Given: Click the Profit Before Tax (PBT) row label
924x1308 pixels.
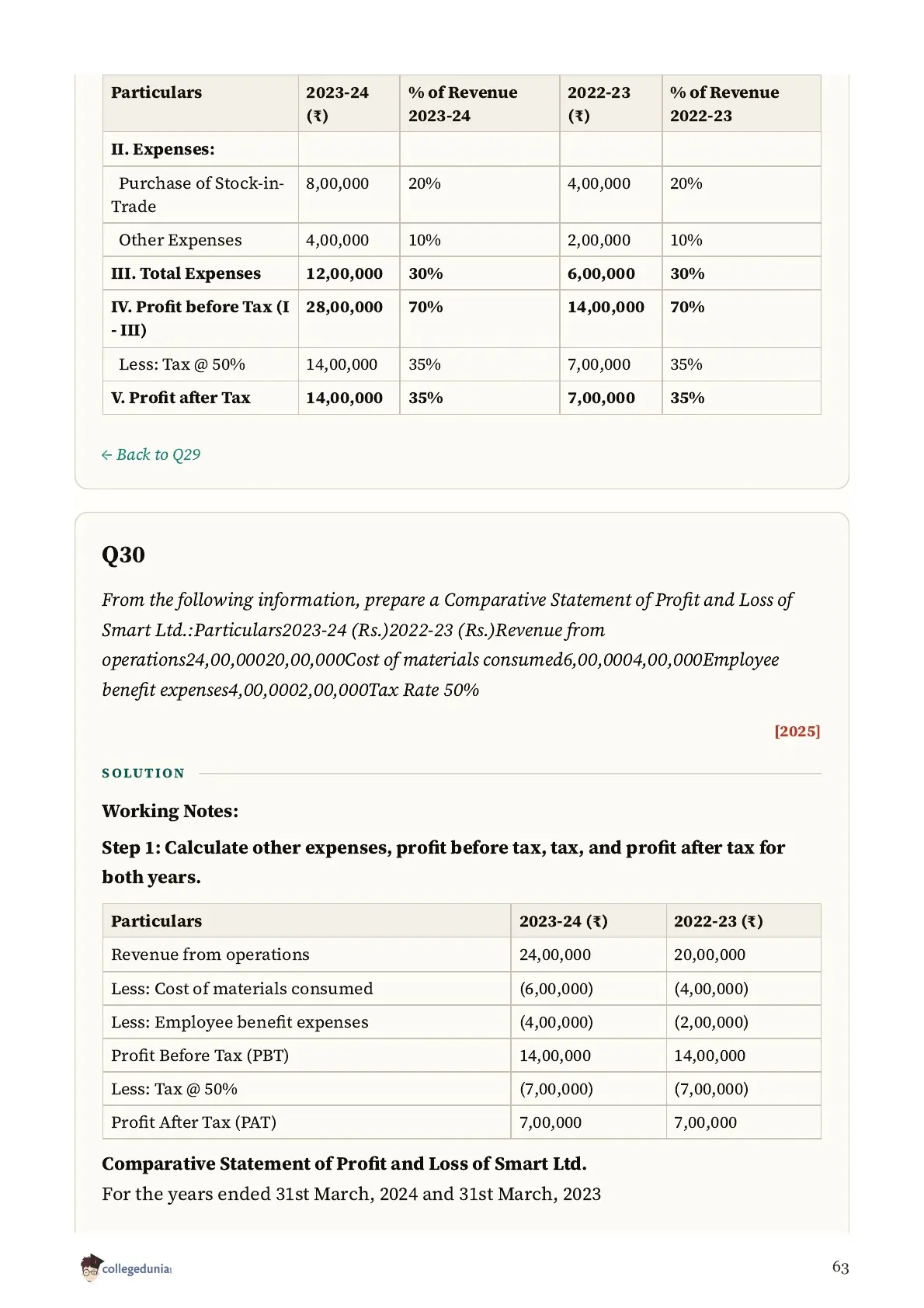Looking at the screenshot, I should (200, 1056).
